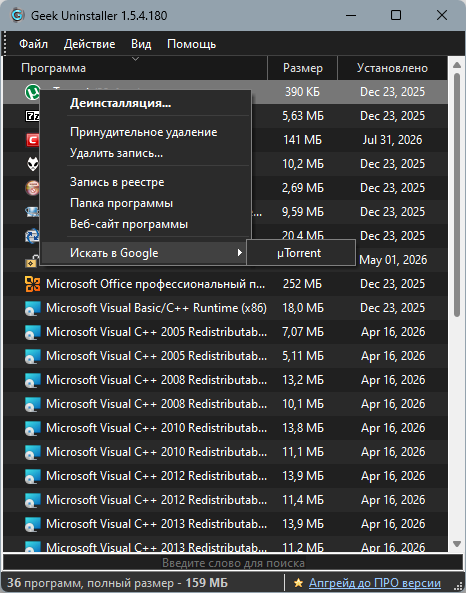The width and height of the screenshot is (466, 593).
Task: Close the Geek Uninstaller window
Action: pos(441,16)
